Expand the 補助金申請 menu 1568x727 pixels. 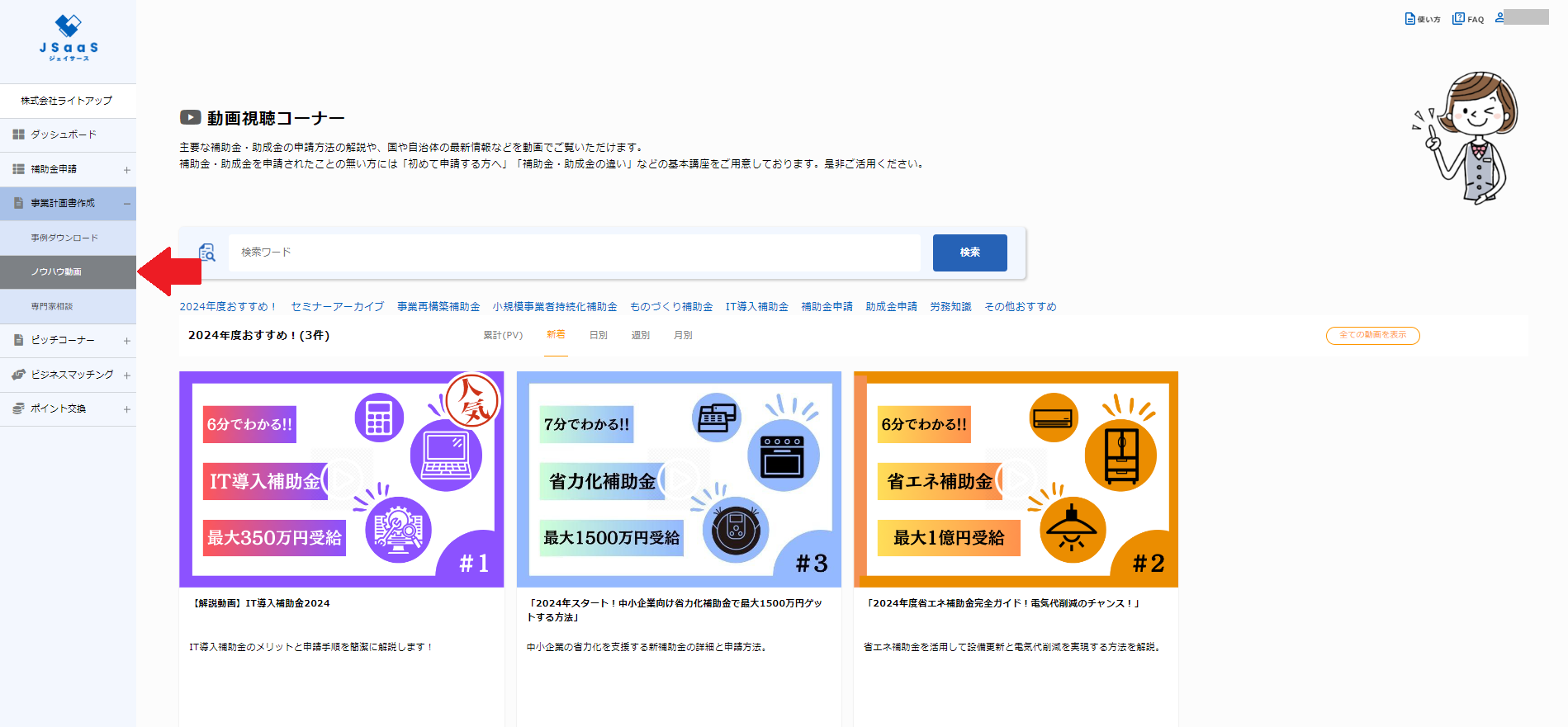127,170
